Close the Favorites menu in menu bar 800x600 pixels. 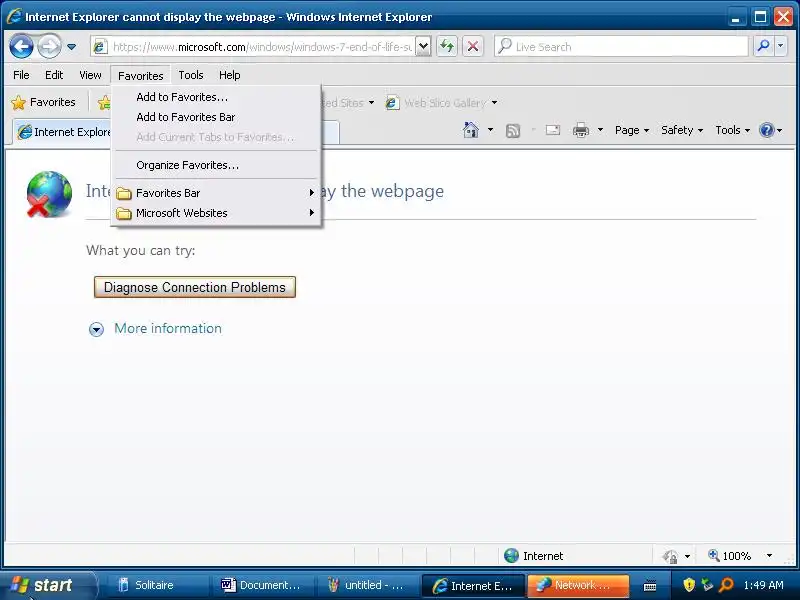(140, 76)
